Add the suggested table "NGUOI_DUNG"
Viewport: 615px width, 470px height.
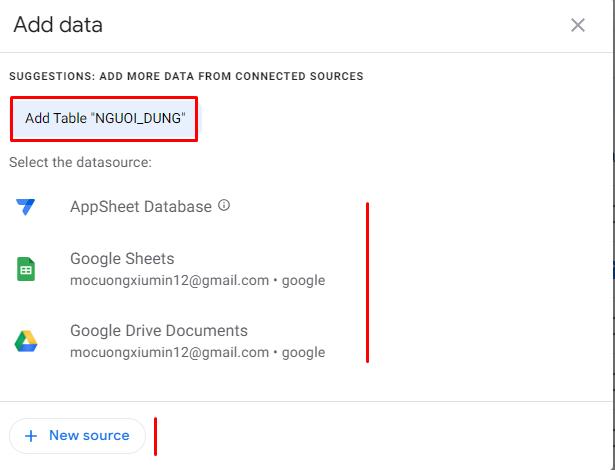[x=104, y=119]
